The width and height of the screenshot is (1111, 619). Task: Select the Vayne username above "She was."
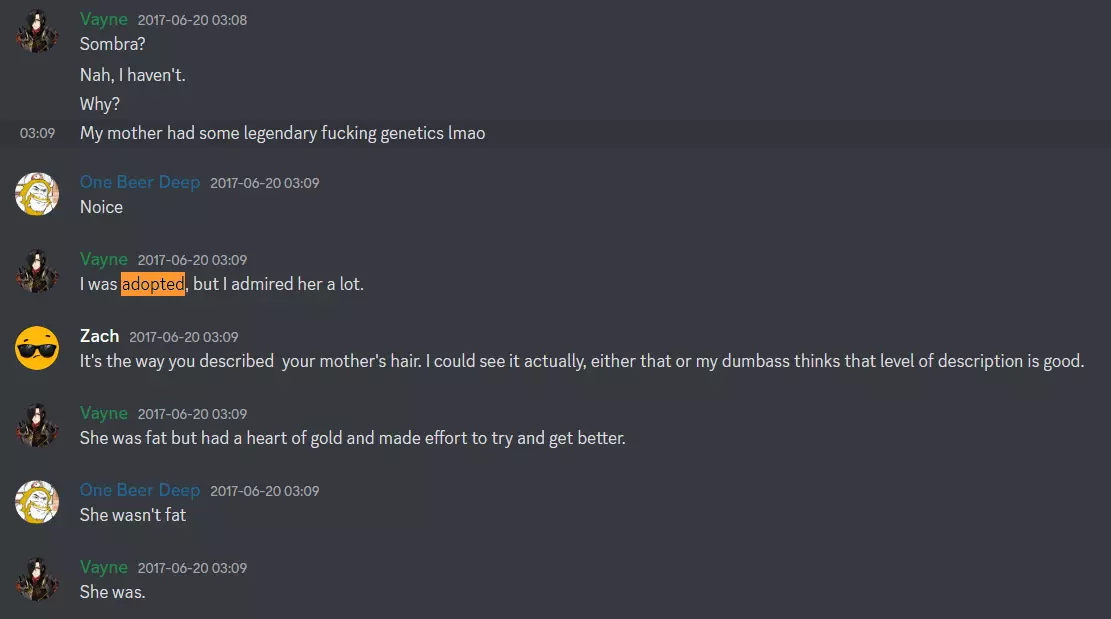click(x=104, y=567)
